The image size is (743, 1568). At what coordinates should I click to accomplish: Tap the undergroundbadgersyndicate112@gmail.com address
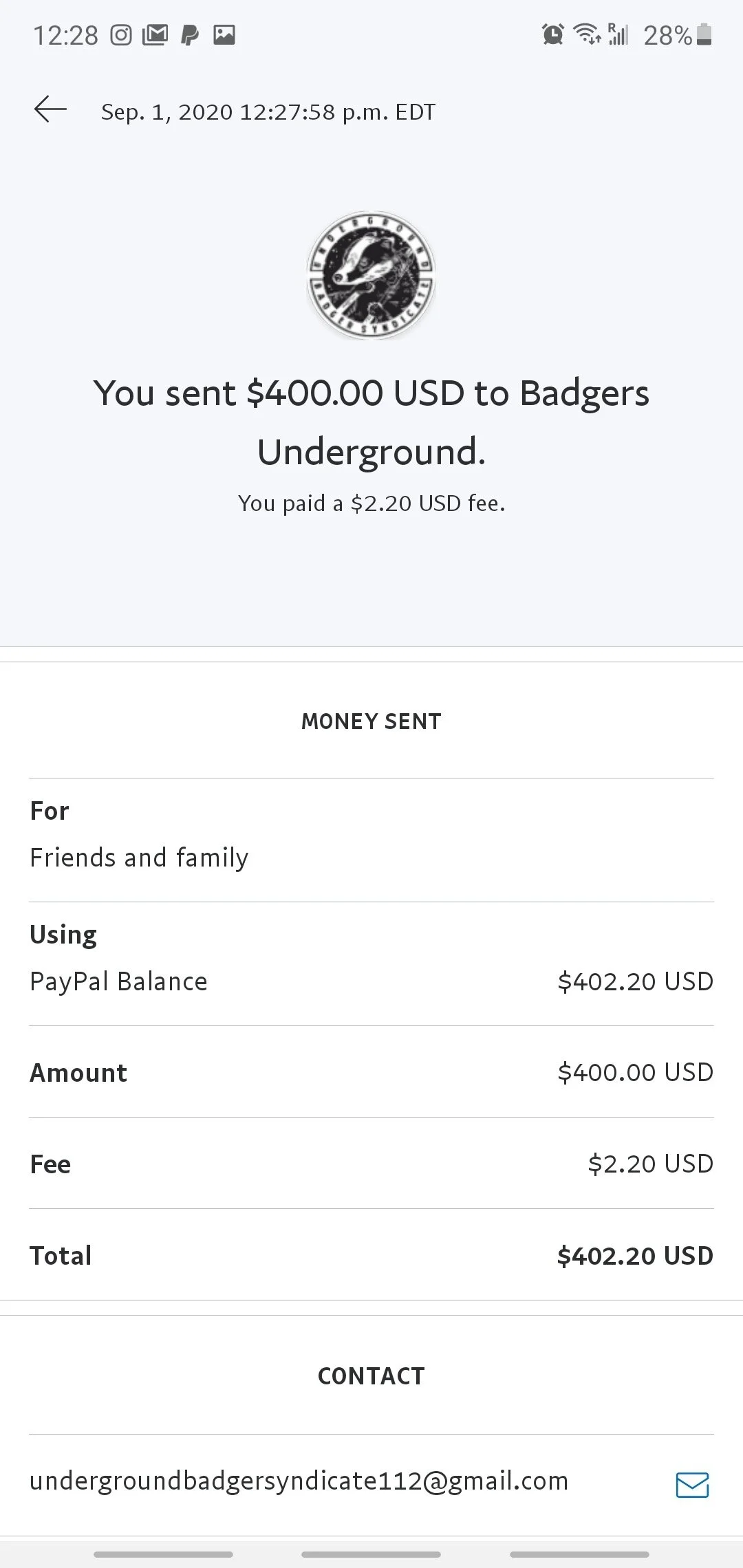pyautogui.click(x=299, y=1481)
